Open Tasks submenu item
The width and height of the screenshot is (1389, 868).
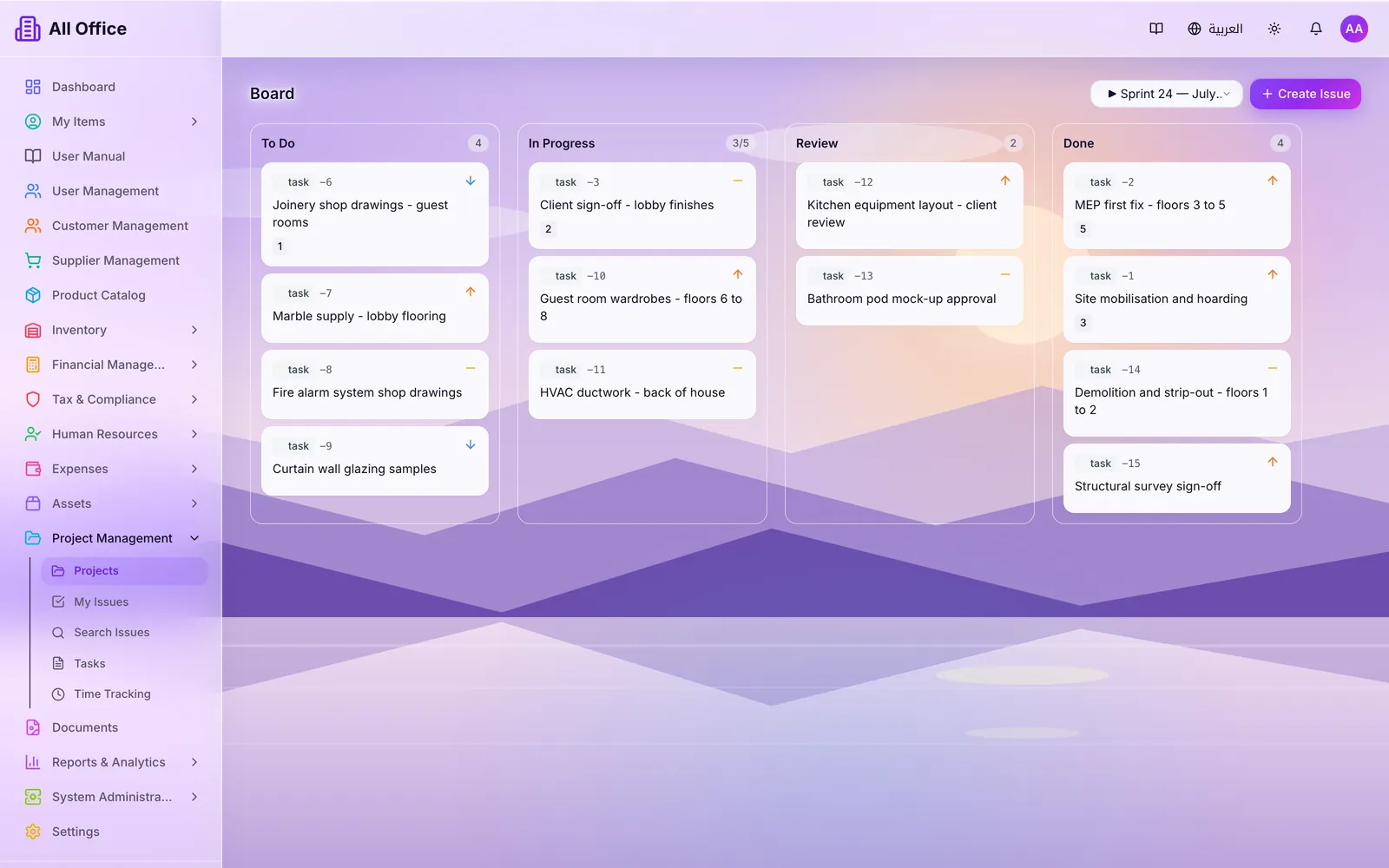[124, 663]
